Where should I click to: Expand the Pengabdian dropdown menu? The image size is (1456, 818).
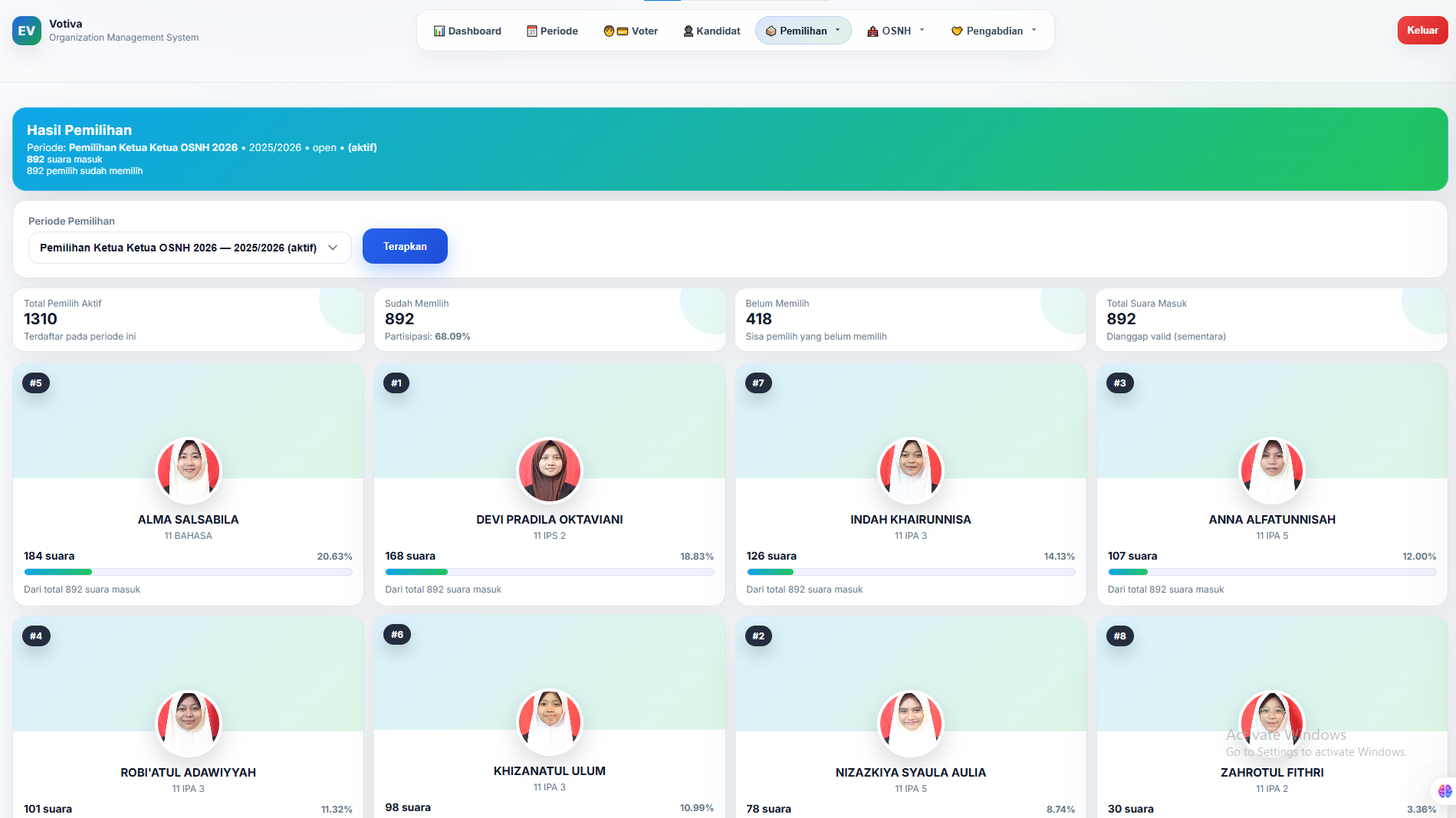[994, 31]
